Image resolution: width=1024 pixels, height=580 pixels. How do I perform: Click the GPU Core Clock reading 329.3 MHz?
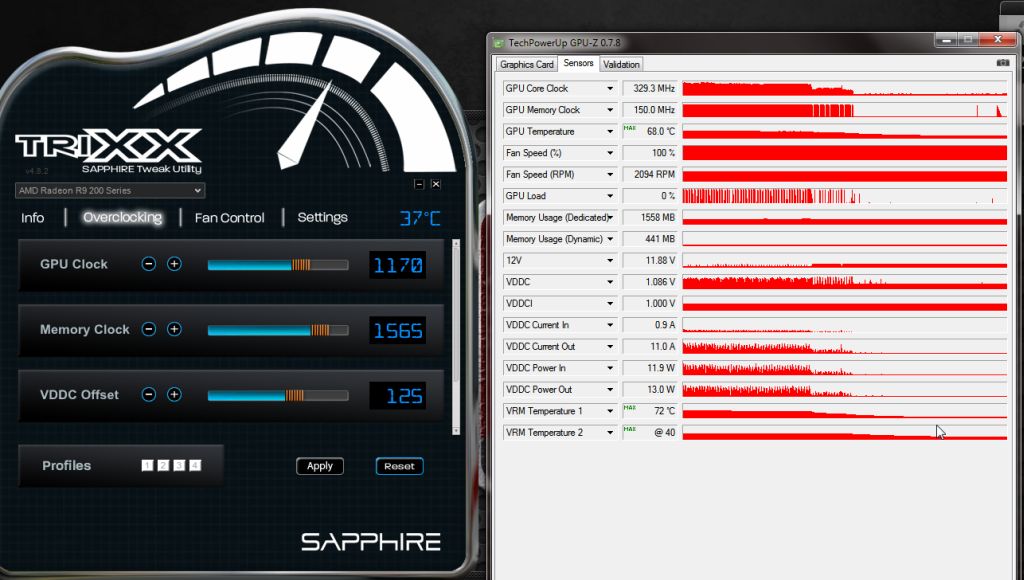coord(650,88)
